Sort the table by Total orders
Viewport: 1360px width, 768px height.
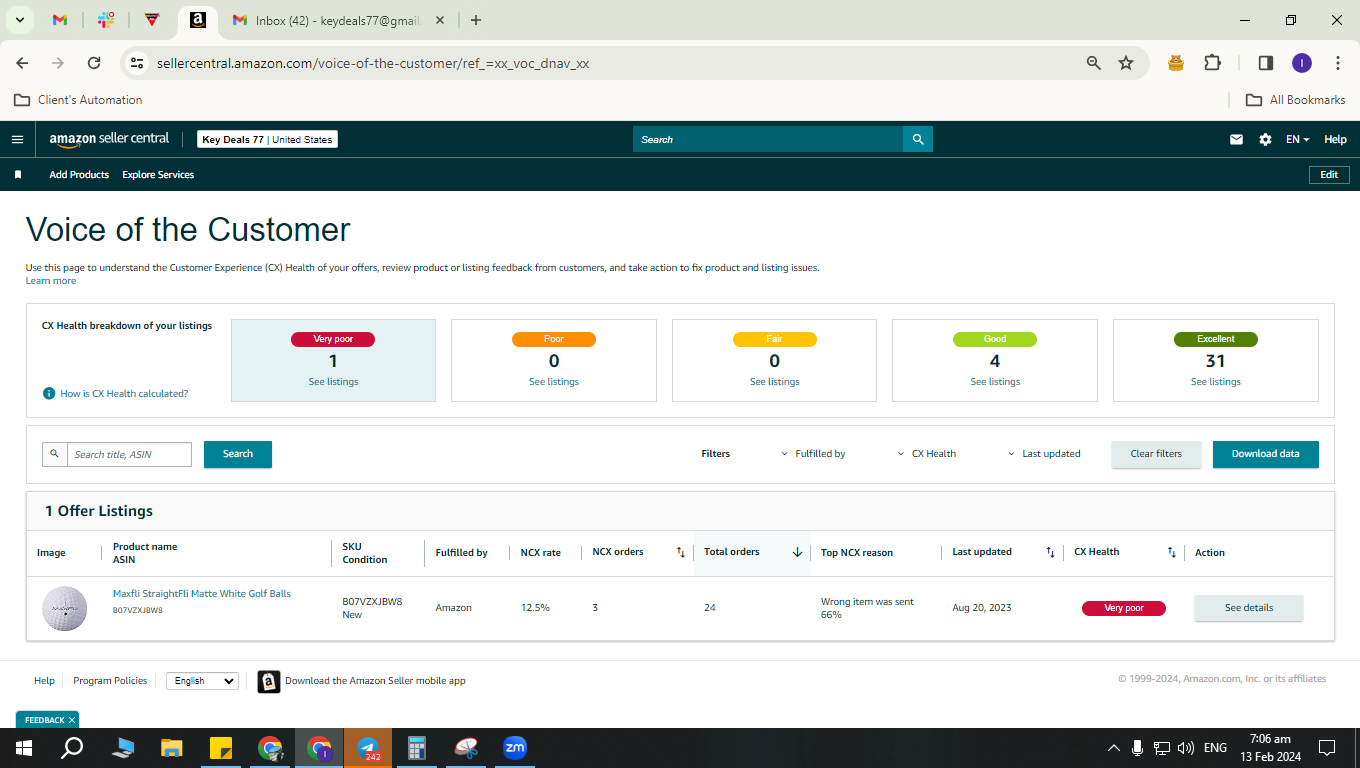coord(797,552)
